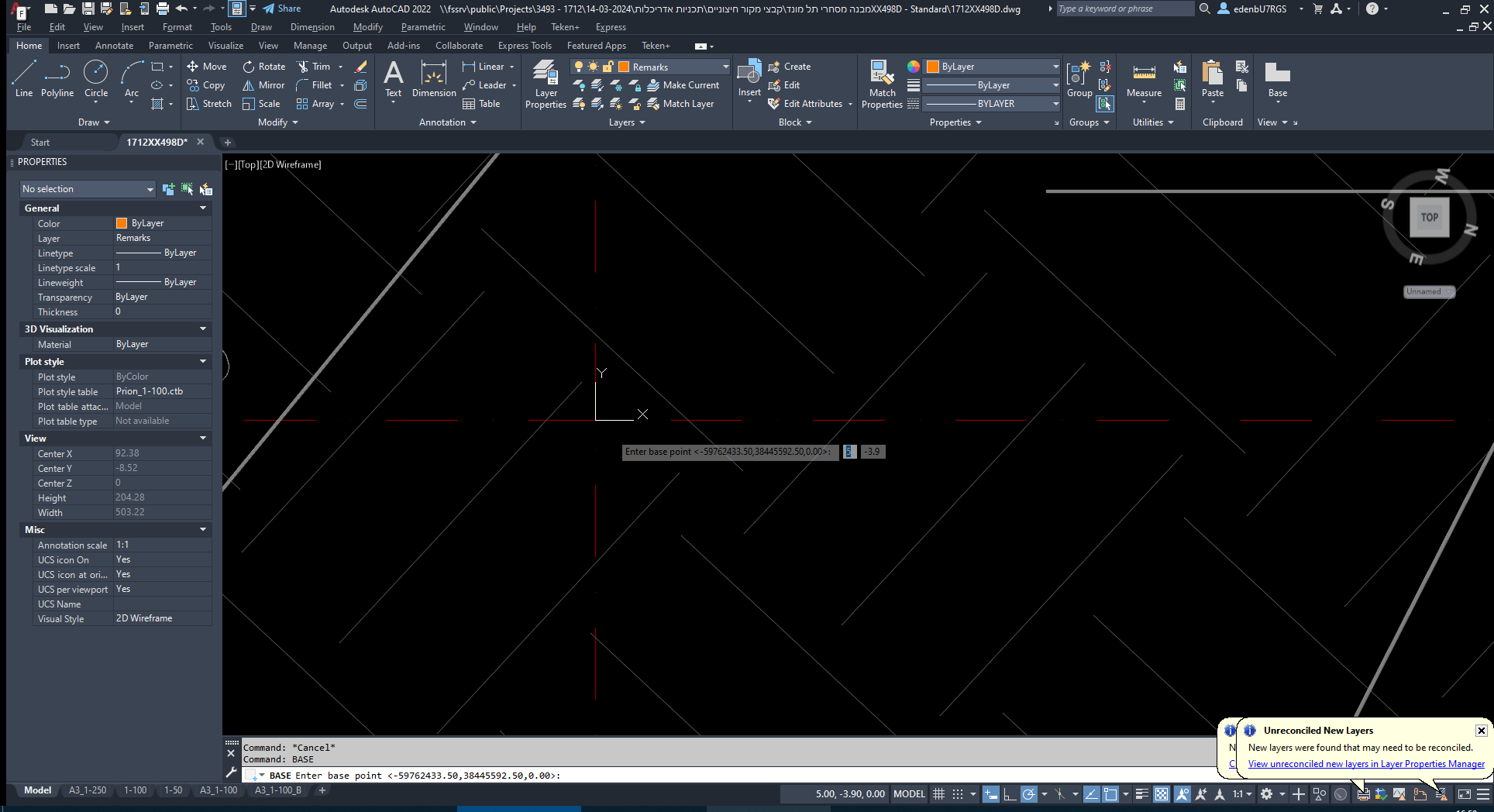
Task: Collapse the General section in Properties panel
Action: [x=202, y=208]
